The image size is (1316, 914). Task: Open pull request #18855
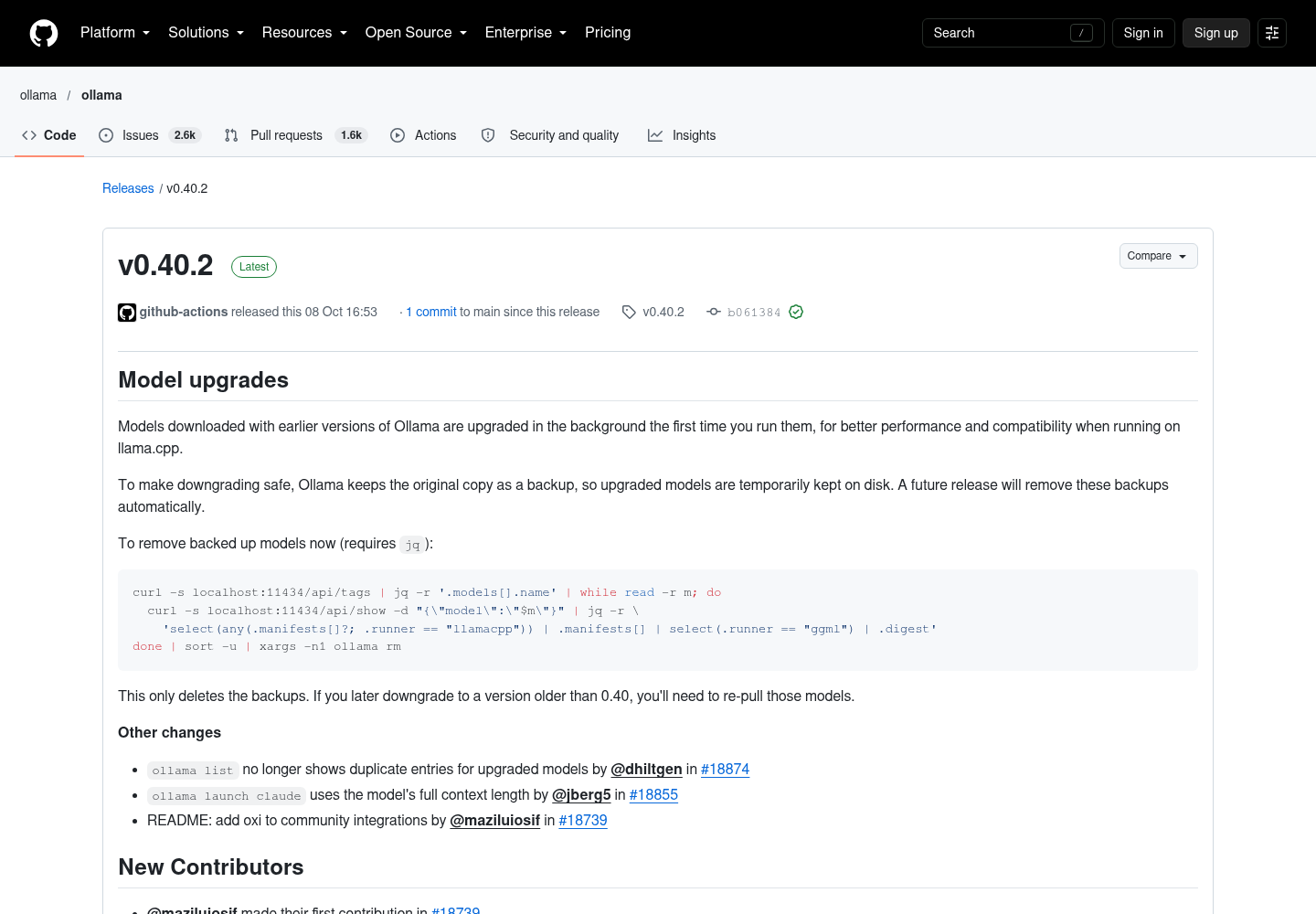click(x=653, y=795)
